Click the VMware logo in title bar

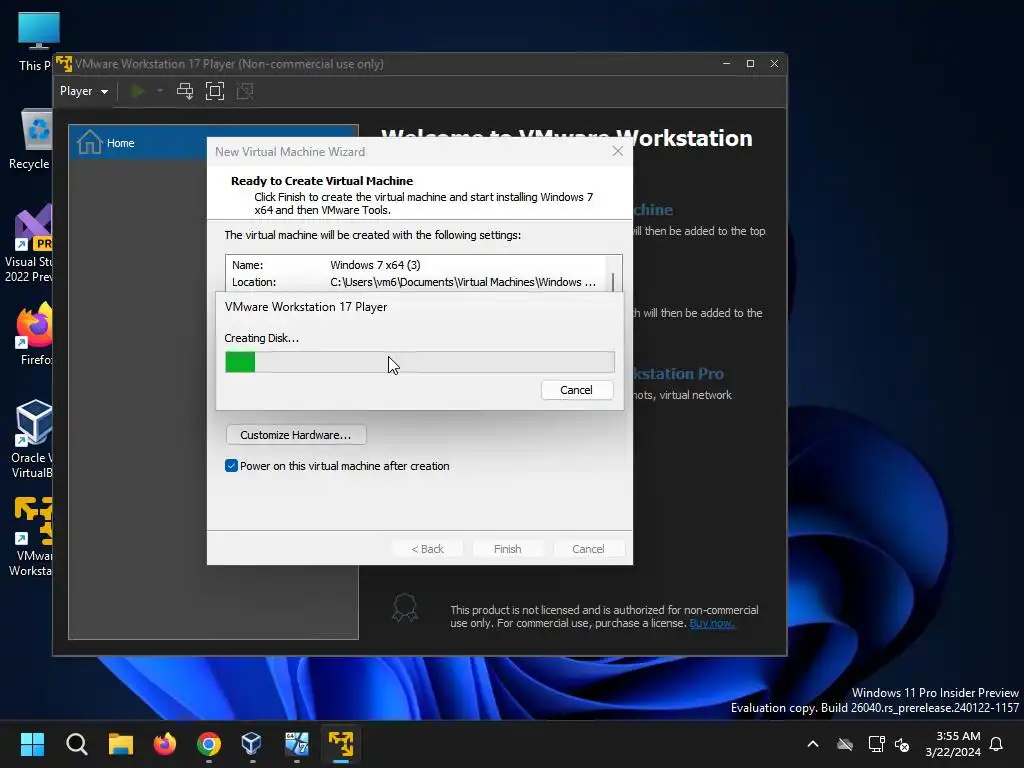[63, 64]
